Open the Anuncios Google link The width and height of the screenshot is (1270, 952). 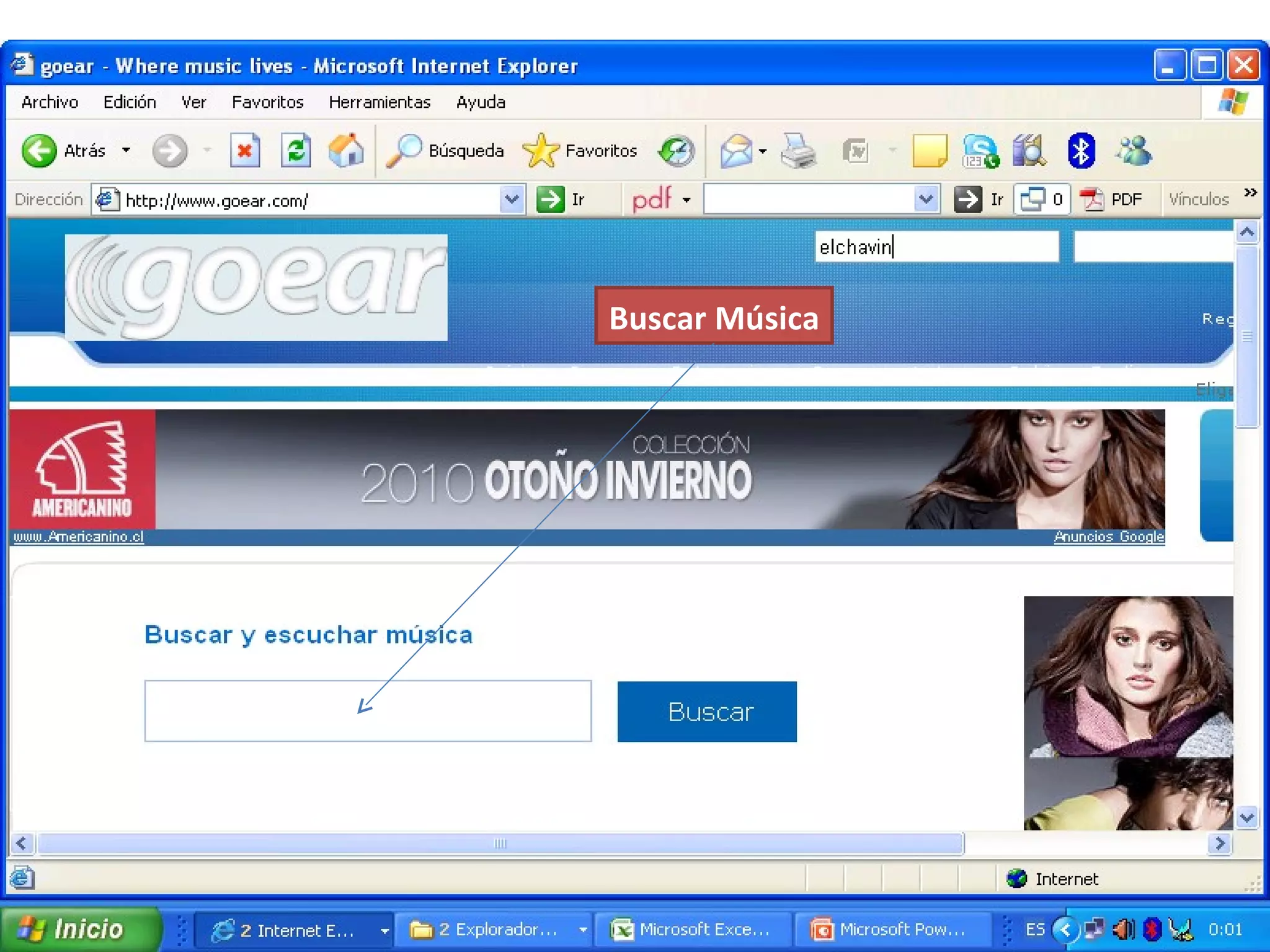pyautogui.click(x=1109, y=537)
